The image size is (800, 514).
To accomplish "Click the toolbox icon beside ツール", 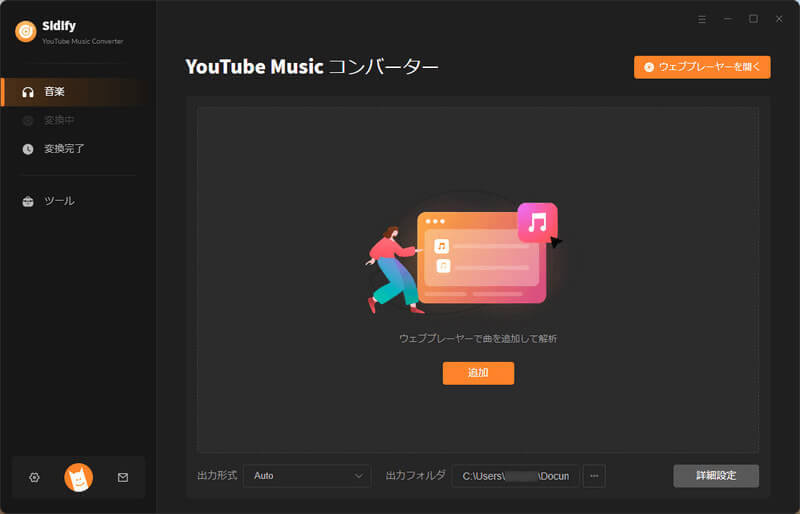I will pos(28,201).
